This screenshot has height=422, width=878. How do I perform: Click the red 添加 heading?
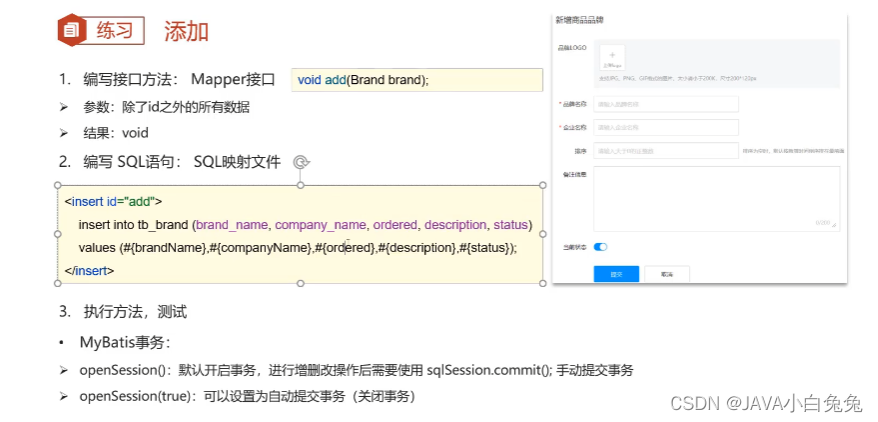(x=186, y=31)
